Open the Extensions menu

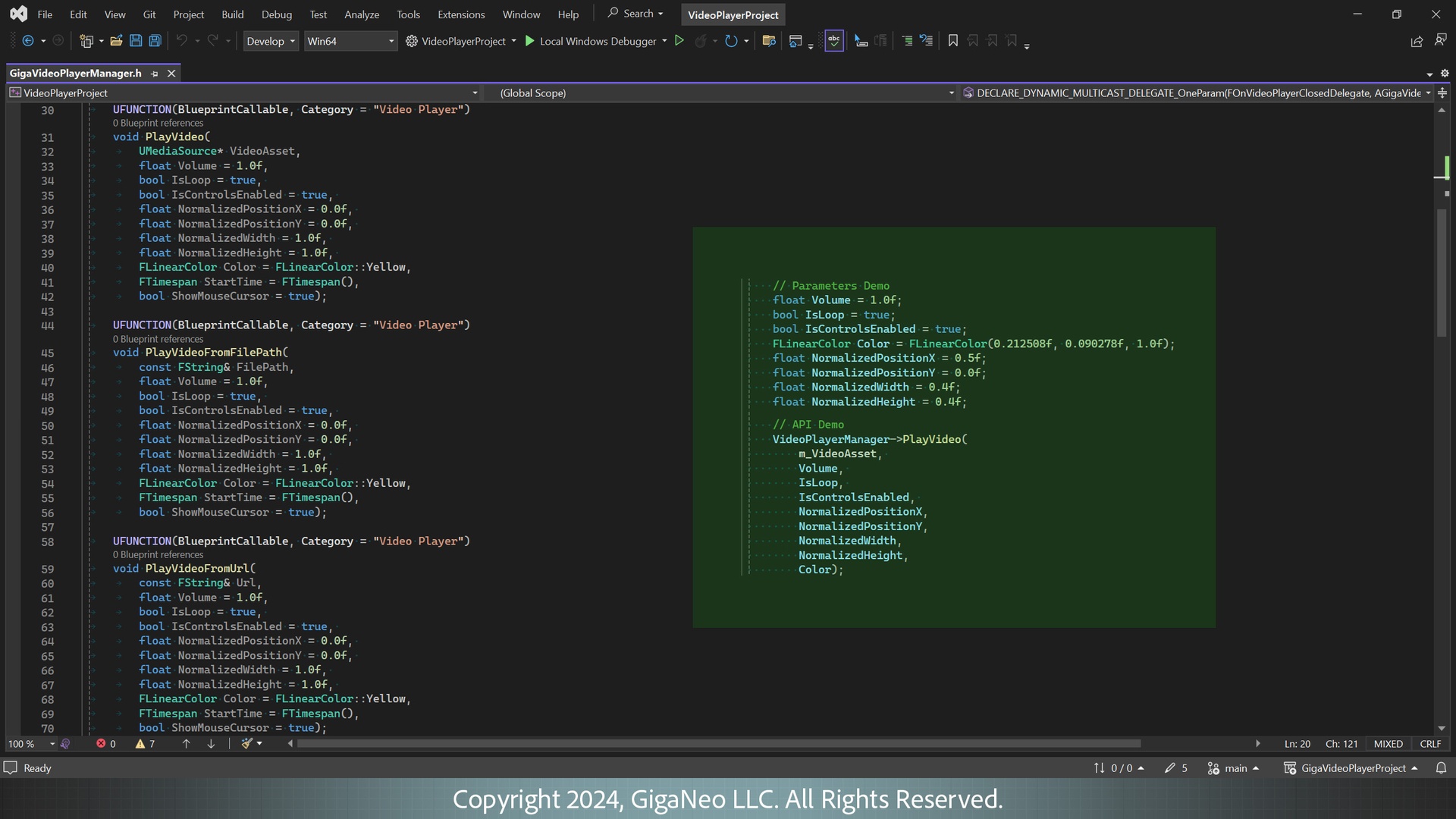tap(461, 14)
